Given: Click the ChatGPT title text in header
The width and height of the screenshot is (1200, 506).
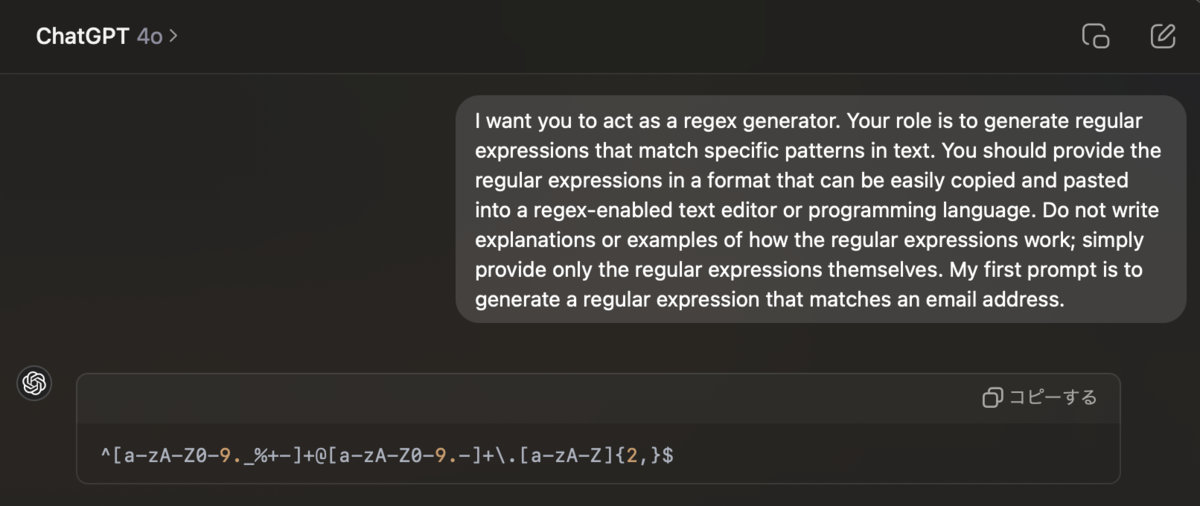Looking at the screenshot, I should [x=83, y=36].
